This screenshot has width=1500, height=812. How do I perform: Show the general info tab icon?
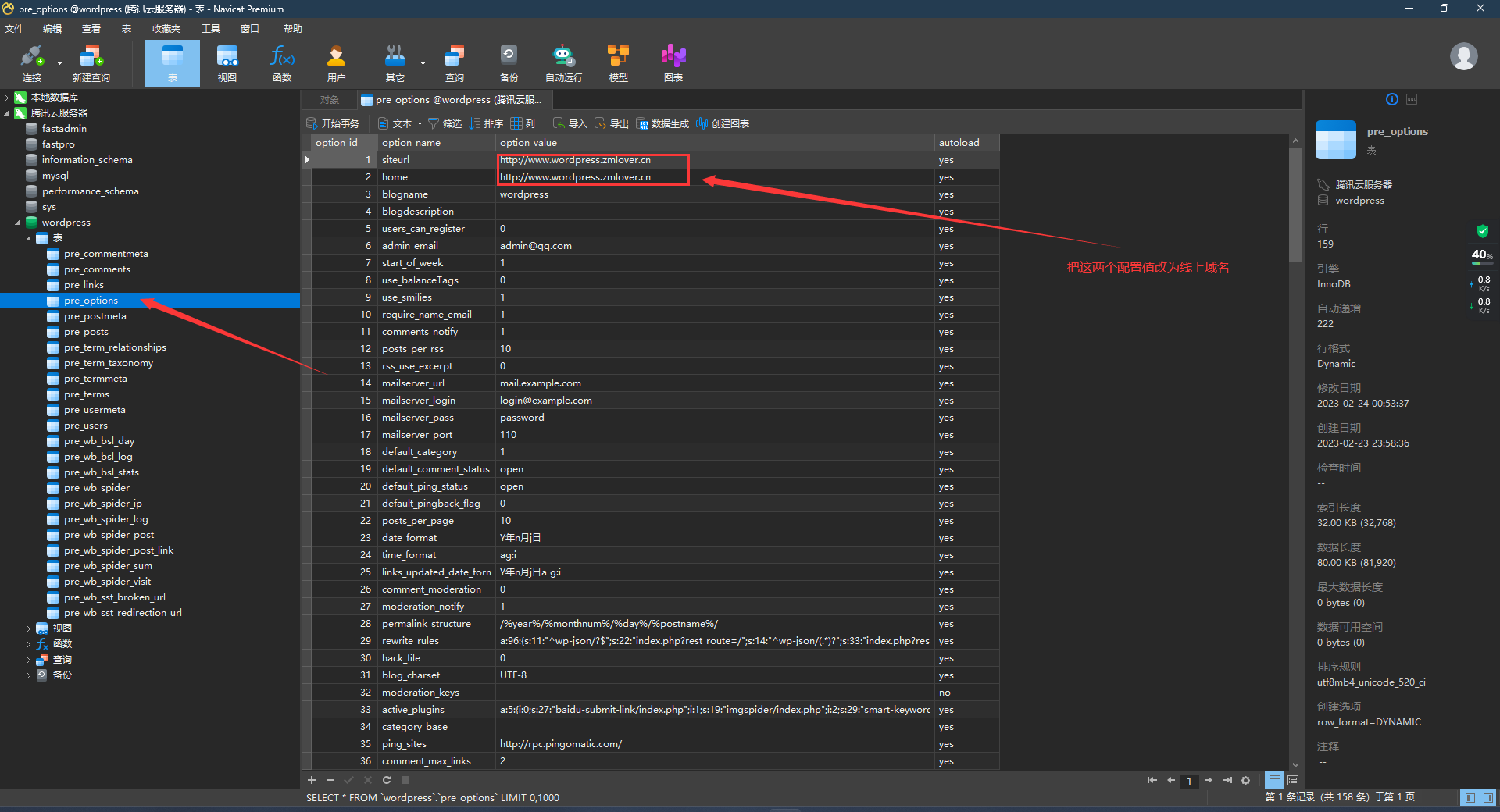coord(1391,99)
